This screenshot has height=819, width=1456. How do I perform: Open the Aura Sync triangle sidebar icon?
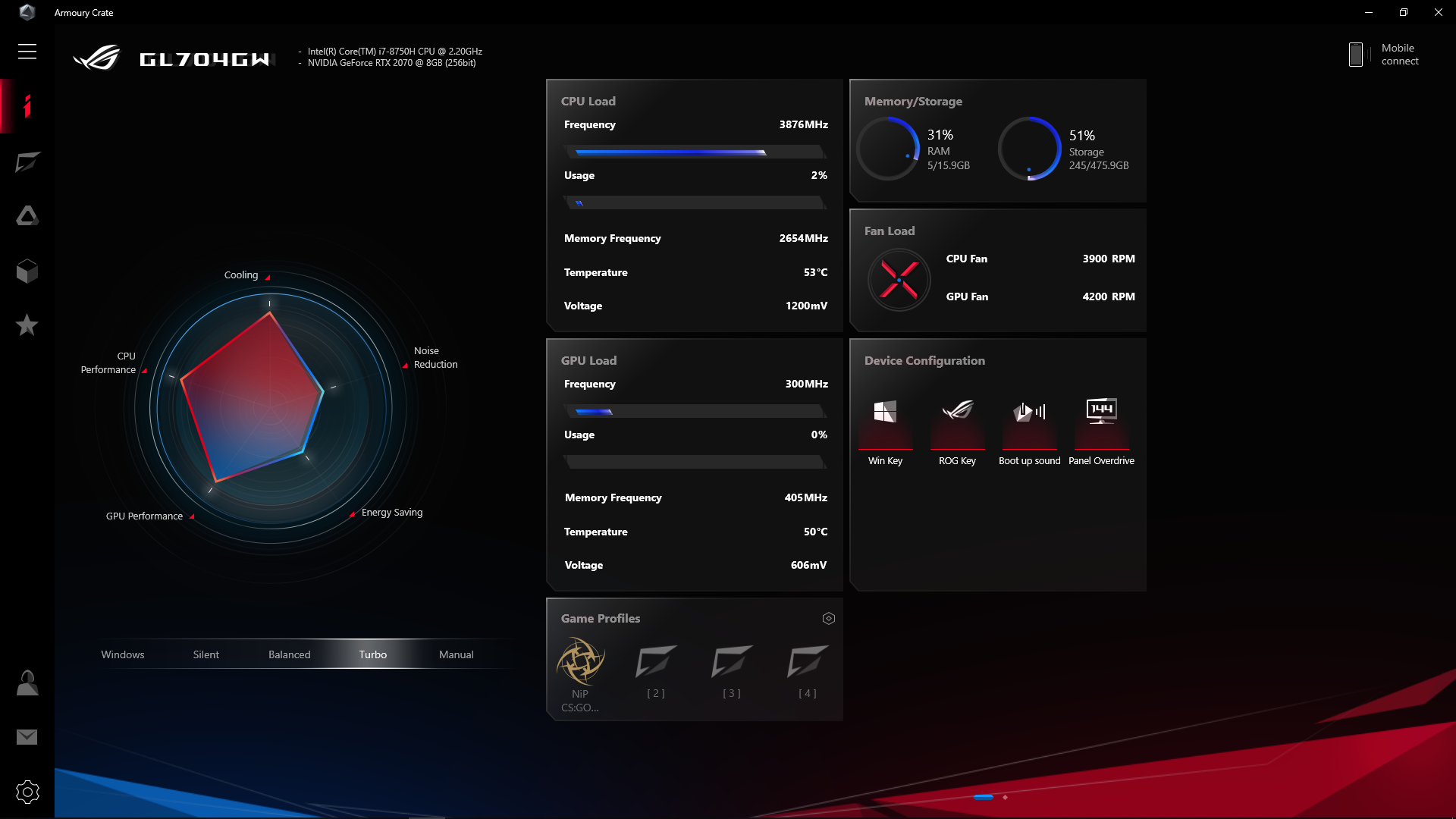coord(27,216)
